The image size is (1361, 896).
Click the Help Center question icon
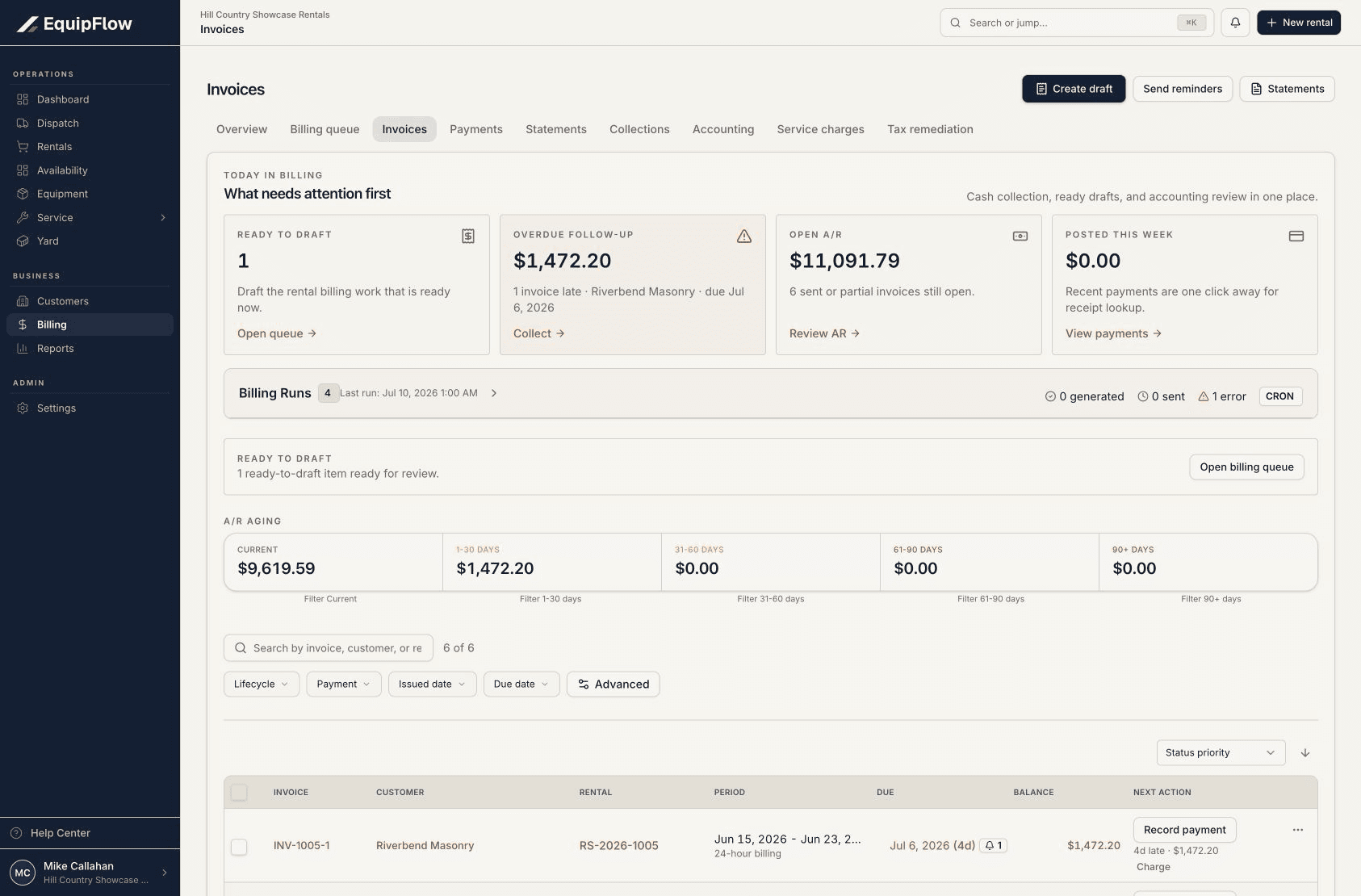click(x=16, y=833)
